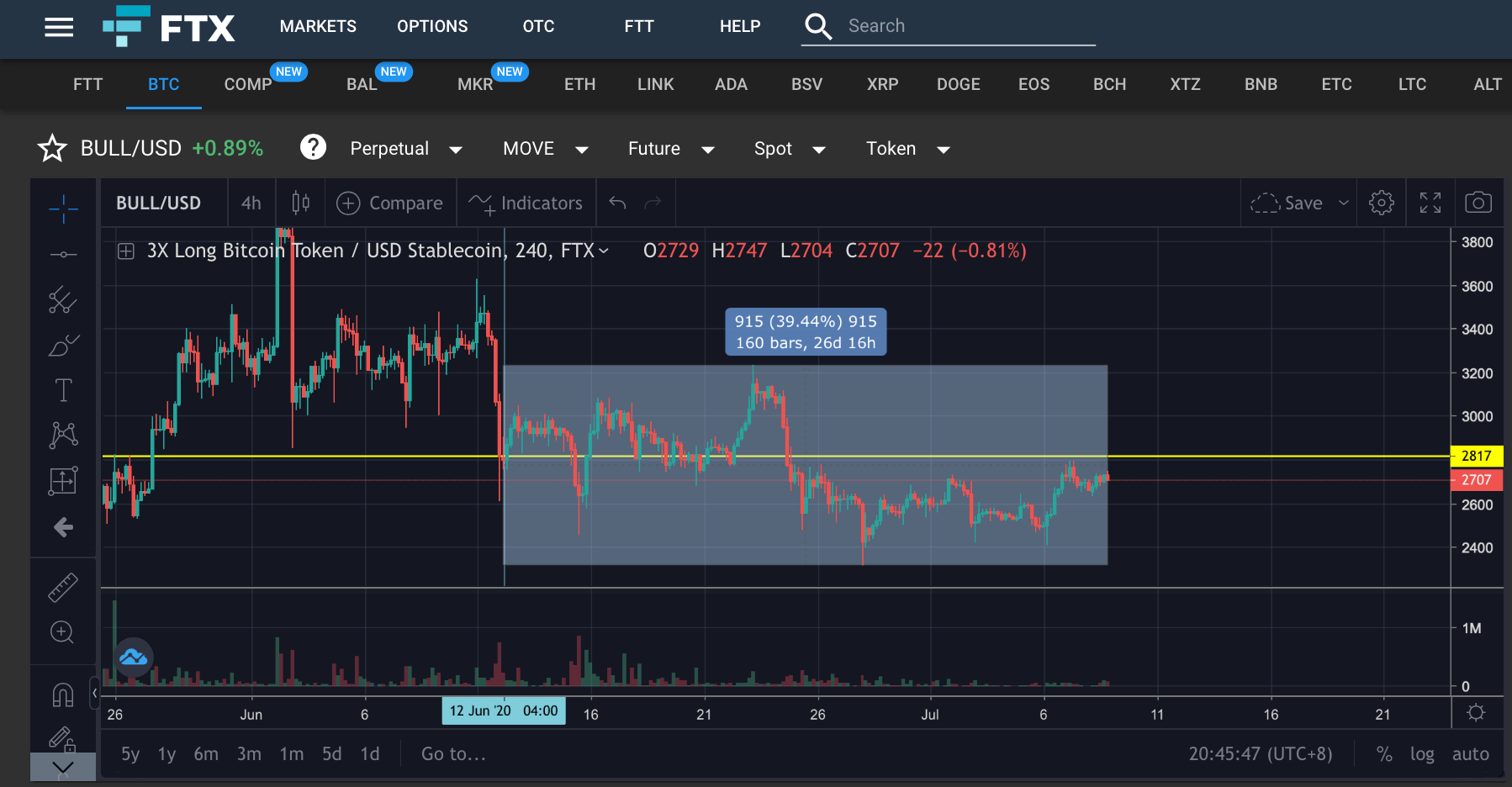The image size is (1512, 787).
Task: Switch to the BTC coin tab
Action: coord(164,84)
